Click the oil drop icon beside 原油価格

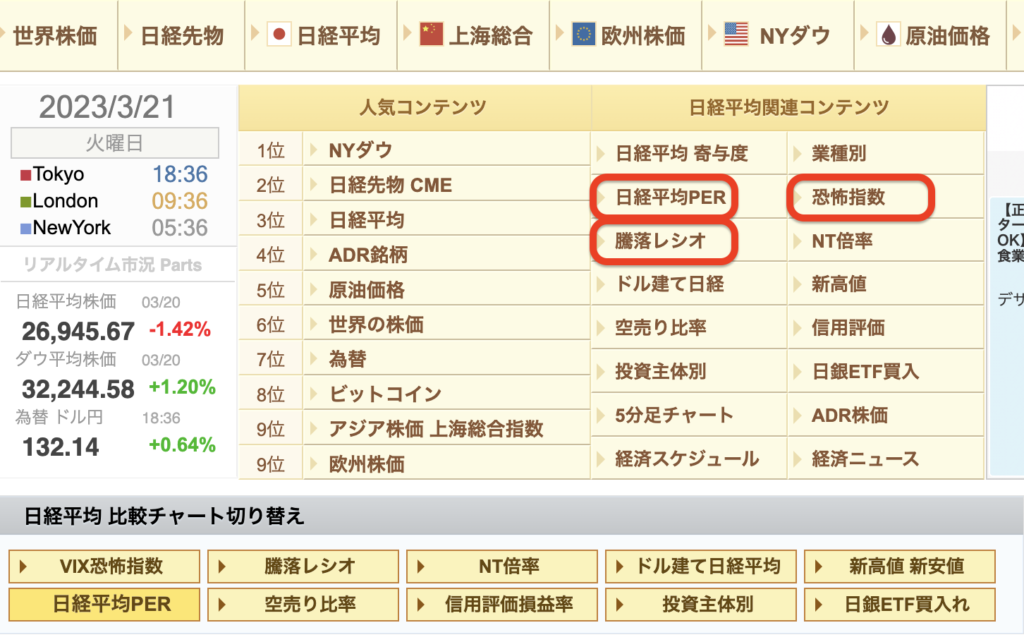pos(888,36)
